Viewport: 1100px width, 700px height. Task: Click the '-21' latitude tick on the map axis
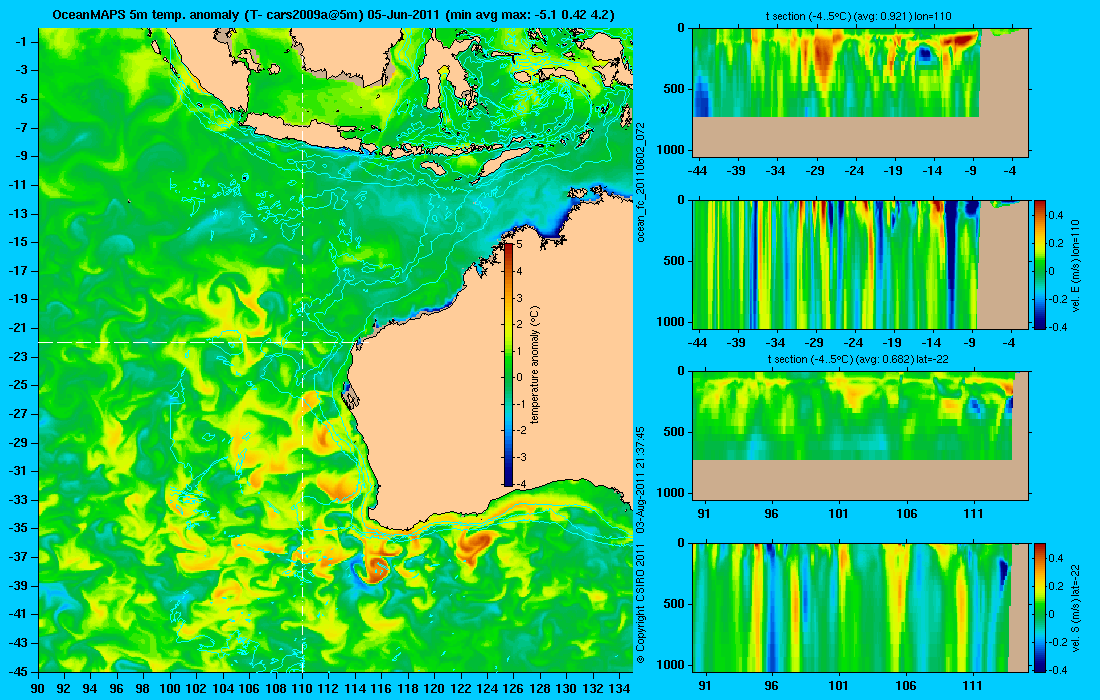pyautogui.click(x=20, y=328)
